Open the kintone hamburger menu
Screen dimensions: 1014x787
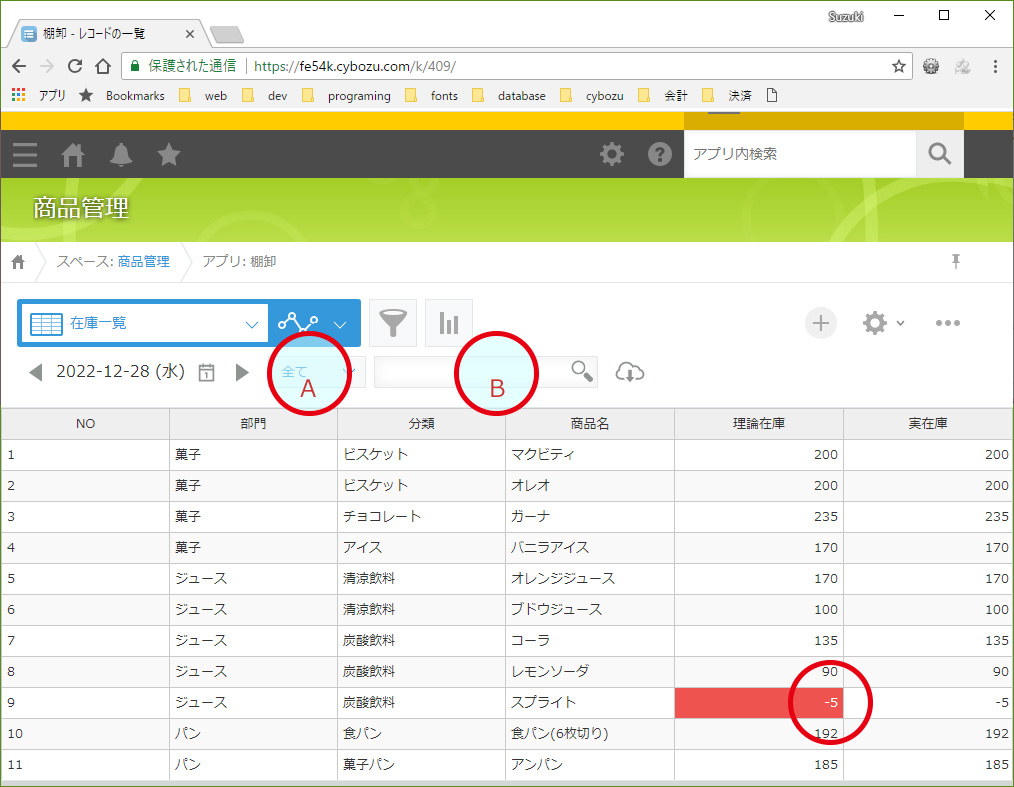[25, 155]
